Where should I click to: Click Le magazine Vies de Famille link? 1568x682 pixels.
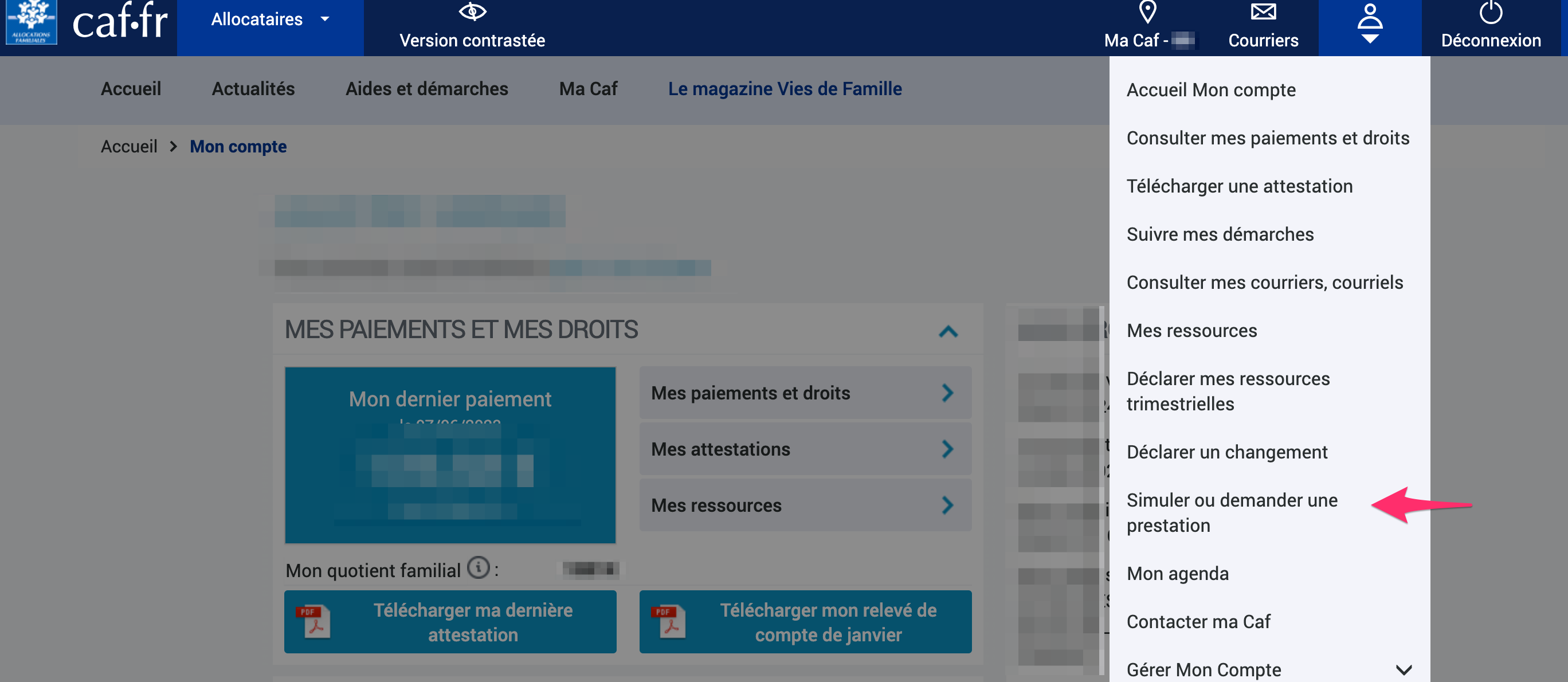click(x=785, y=89)
